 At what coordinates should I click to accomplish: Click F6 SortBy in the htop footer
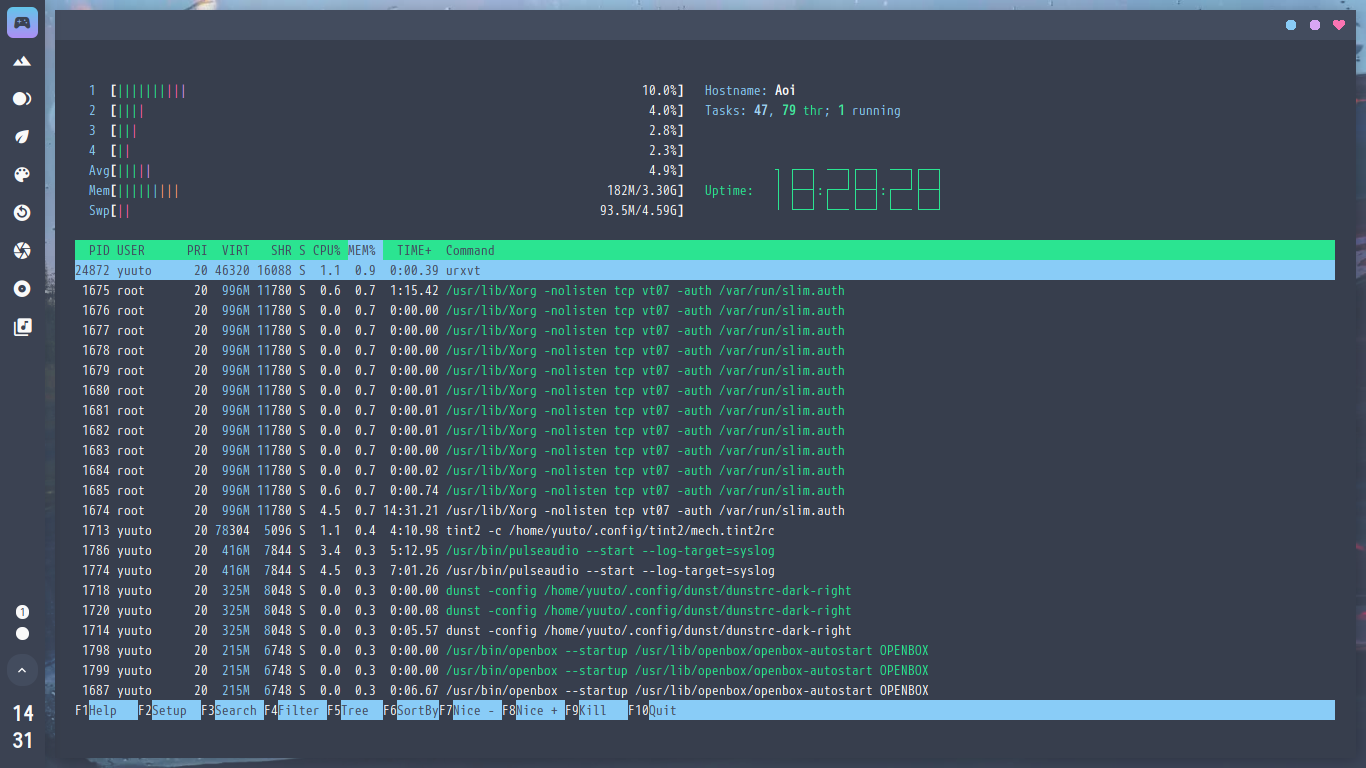411,710
